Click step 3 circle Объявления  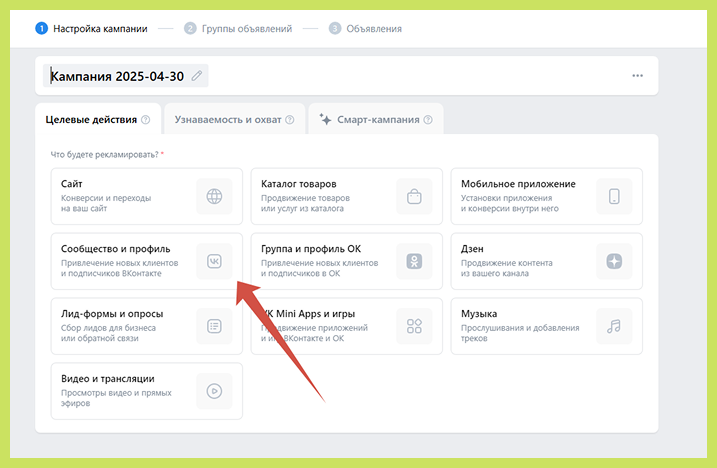tap(335, 28)
